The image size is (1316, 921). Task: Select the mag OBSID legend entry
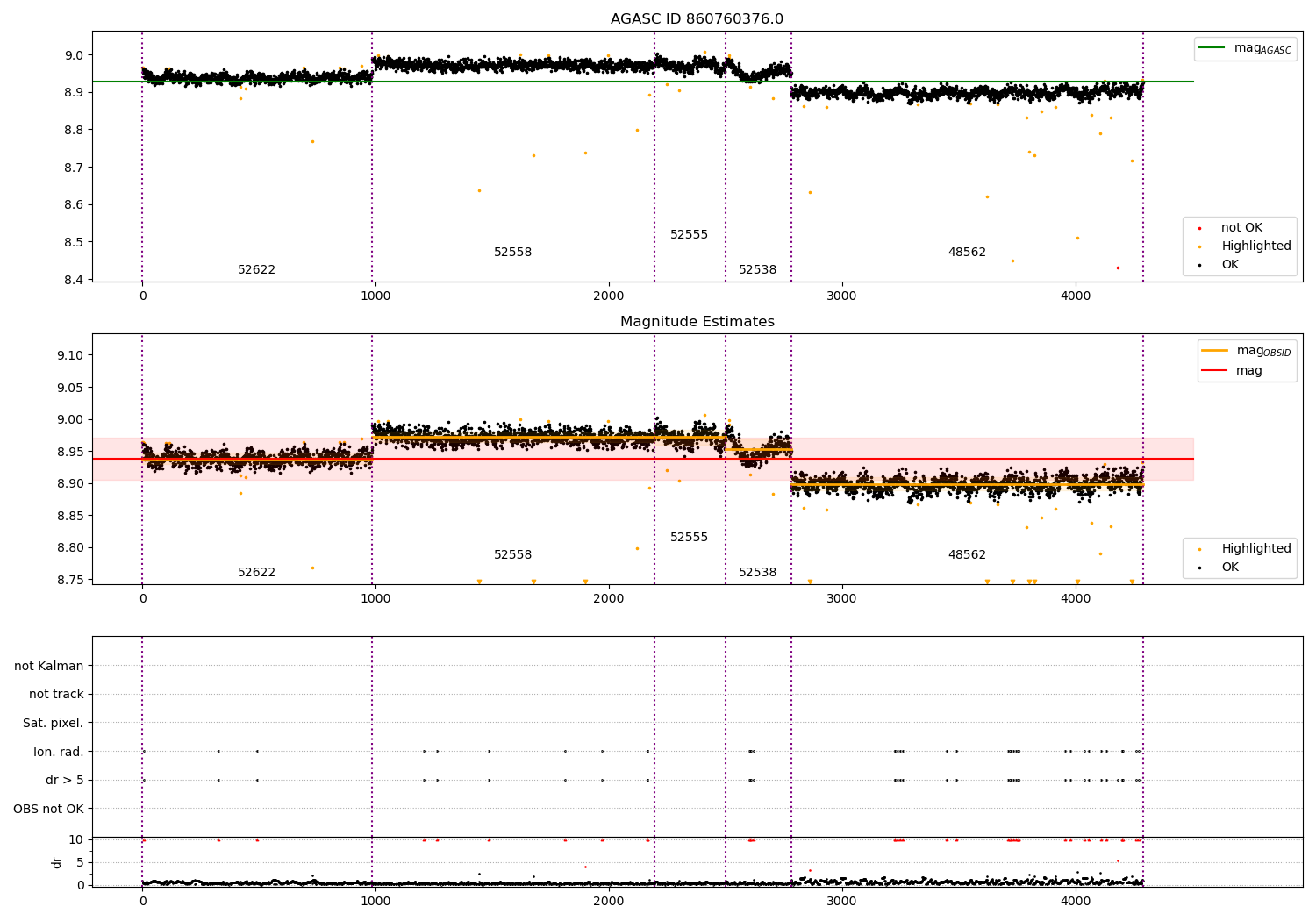(x=1247, y=351)
